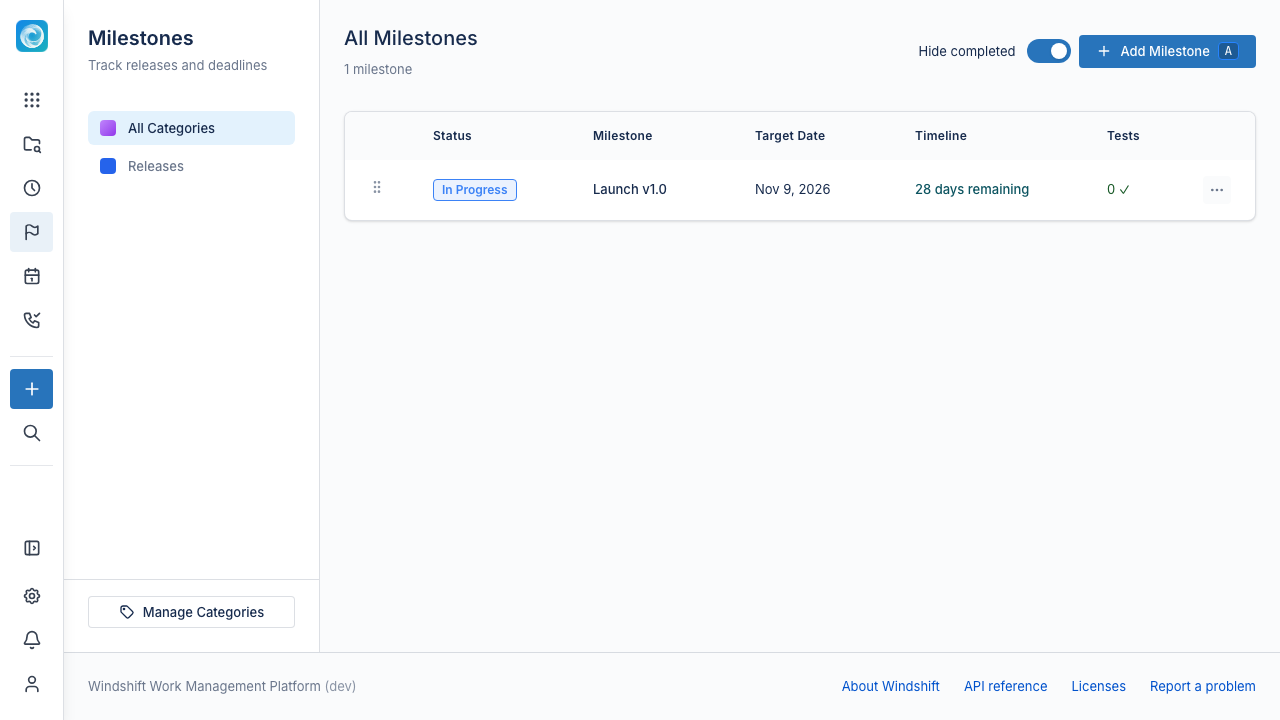Turn off the Hide completed switch
The height and width of the screenshot is (720, 1280).
(x=1049, y=51)
